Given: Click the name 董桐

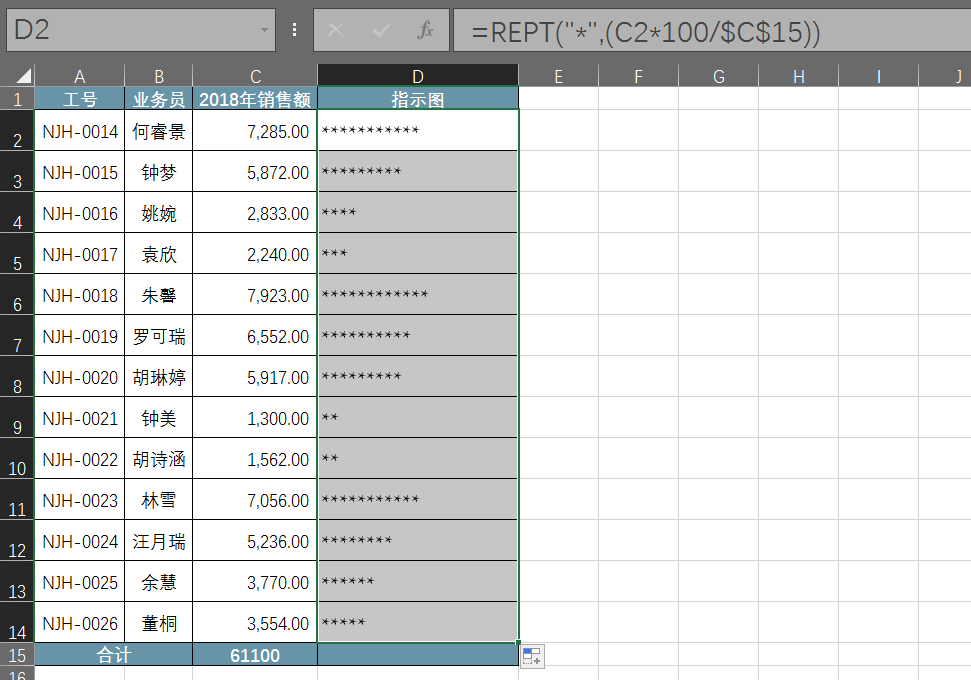Looking at the screenshot, I should point(159,622).
